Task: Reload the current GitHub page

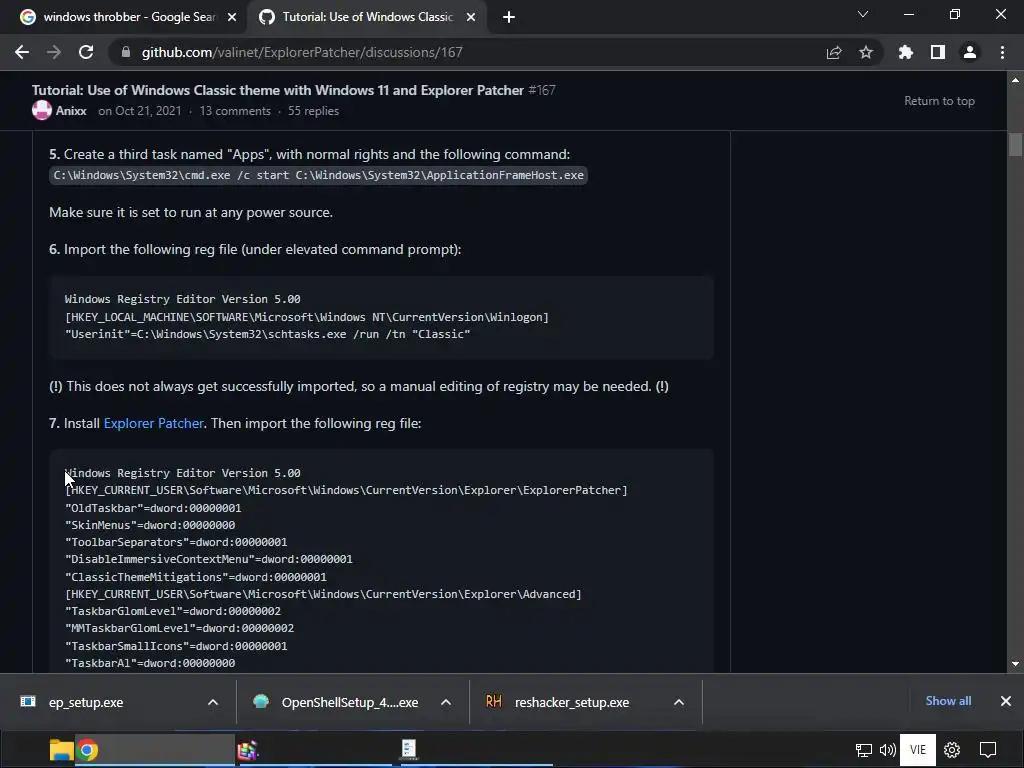Action: tap(86, 52)
